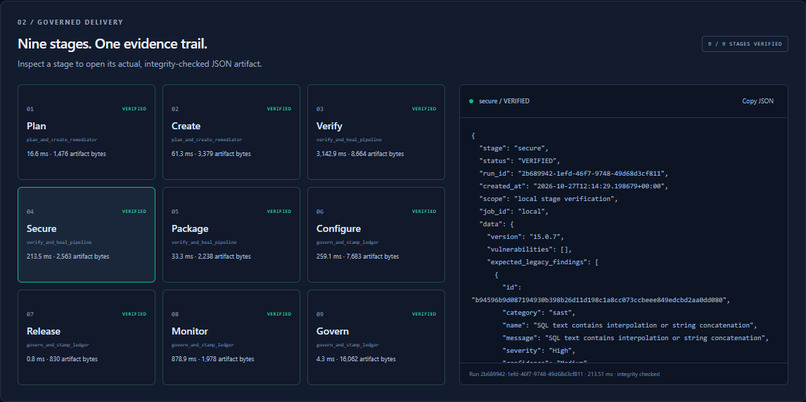Screen dimensions: 806x402
Task: Open the Govern stage card
Action: point(376,337)
